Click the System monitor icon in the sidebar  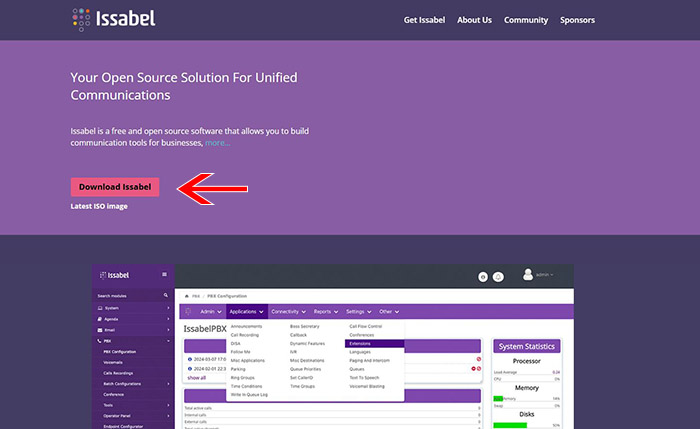pos(100,308)
